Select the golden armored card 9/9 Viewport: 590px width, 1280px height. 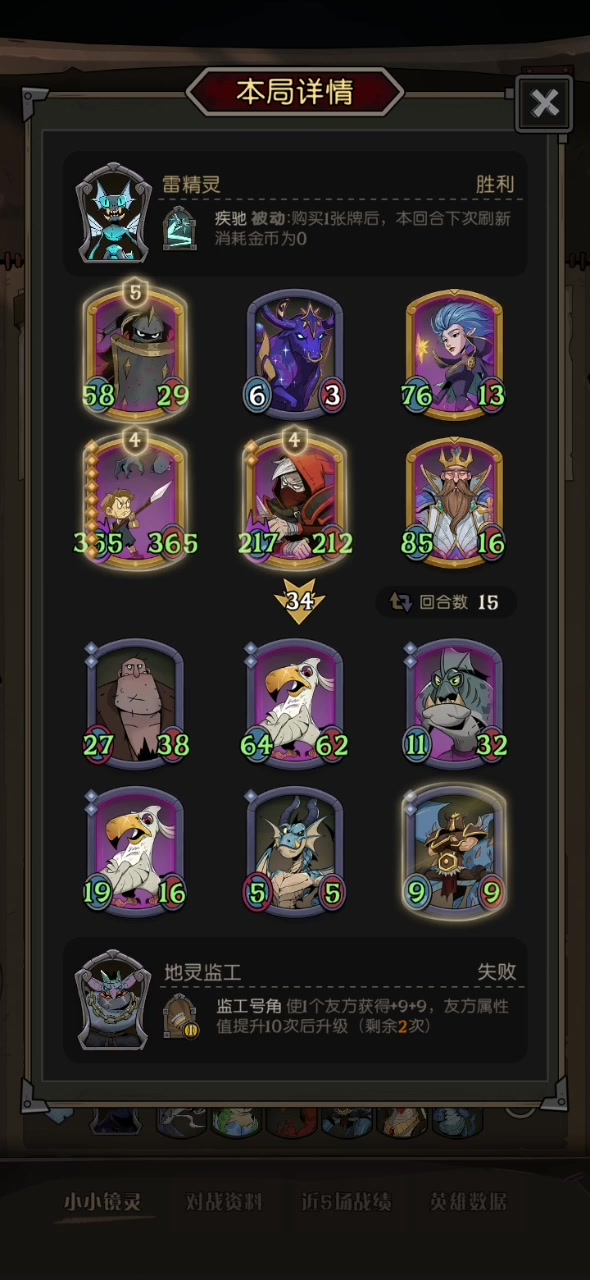455,850
